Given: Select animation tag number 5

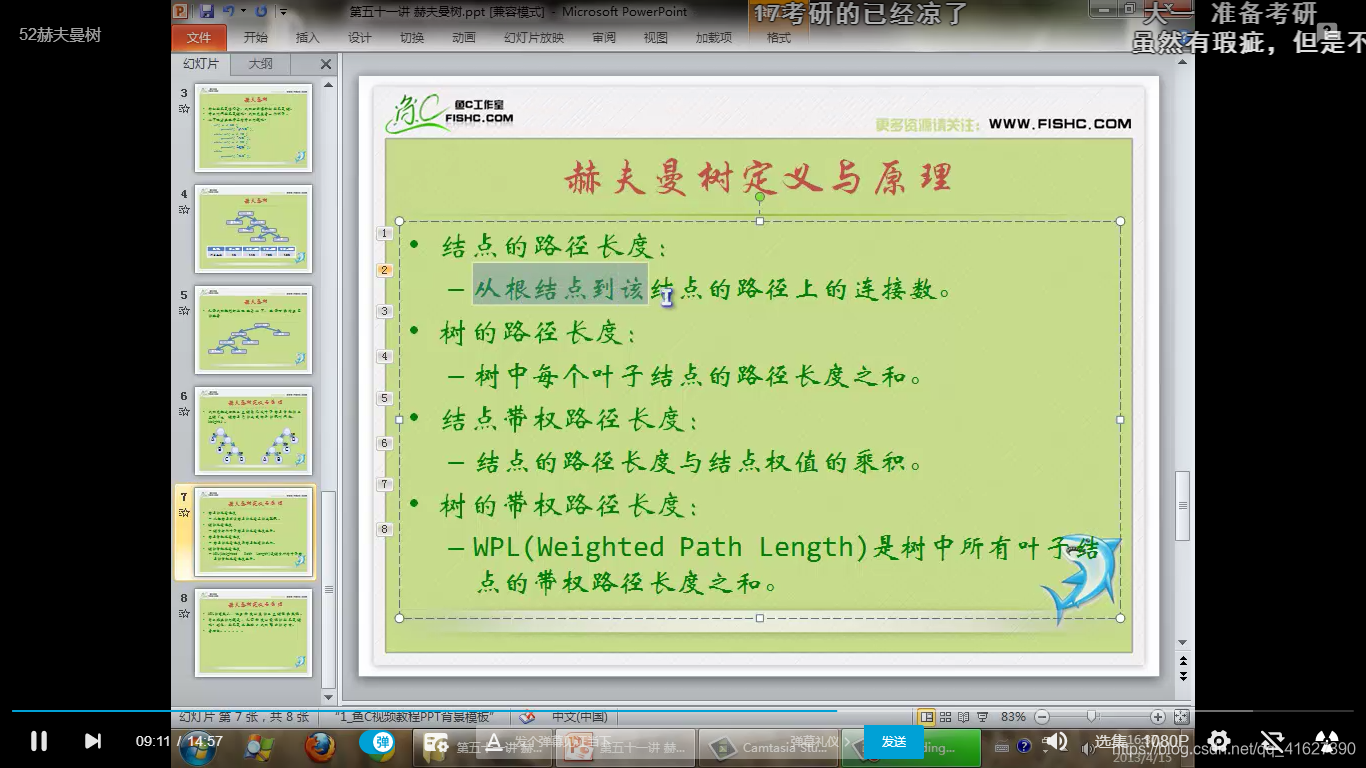Looking at the screenshot, I should pyautogui.click(x=384, y=398).
